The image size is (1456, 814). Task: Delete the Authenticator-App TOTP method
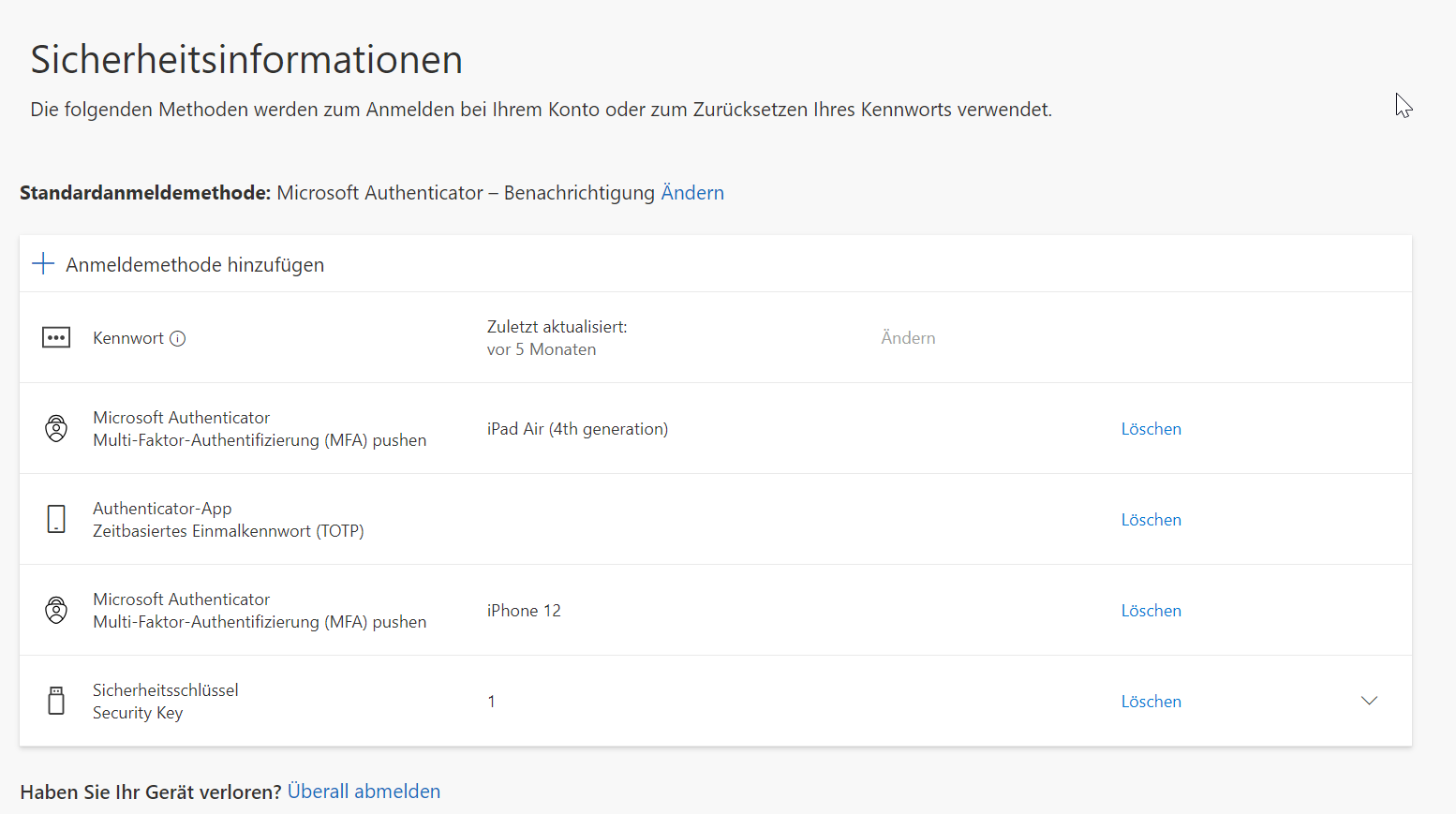1151,520
